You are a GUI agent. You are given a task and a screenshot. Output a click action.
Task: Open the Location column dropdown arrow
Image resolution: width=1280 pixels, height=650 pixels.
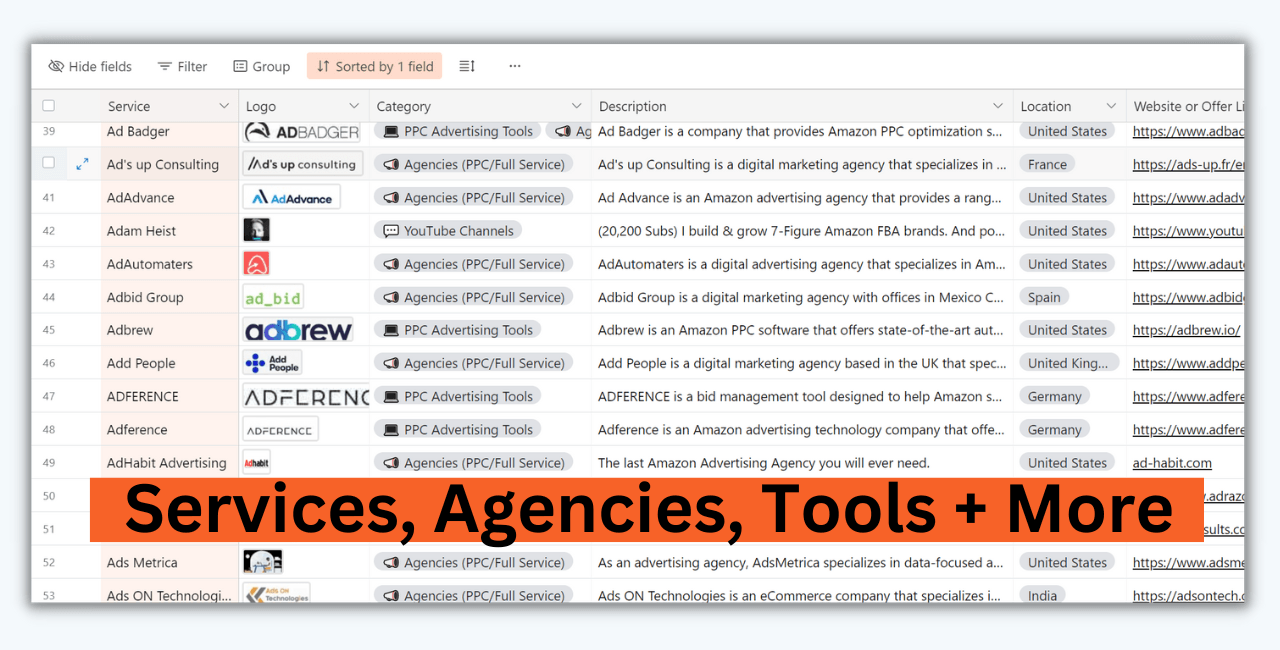(1111, 106)
